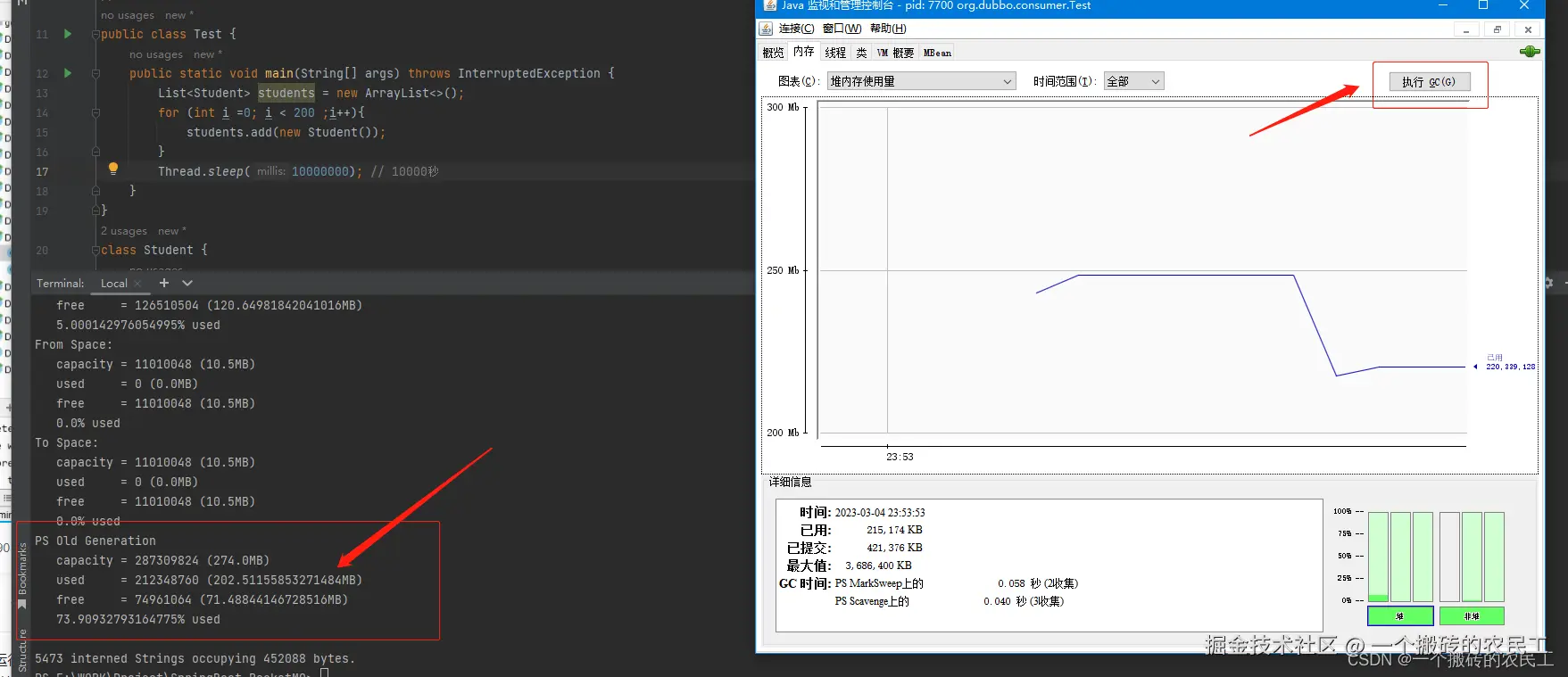This screenshot has width=1568, height=677.
Task: Click the 执行 GC button
Action: (x=1429, y=82)
